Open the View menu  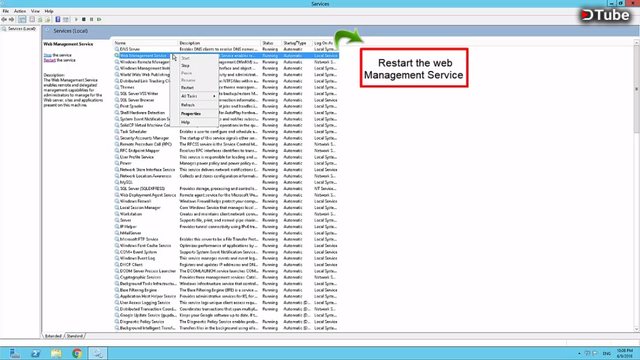click(36, 11)
